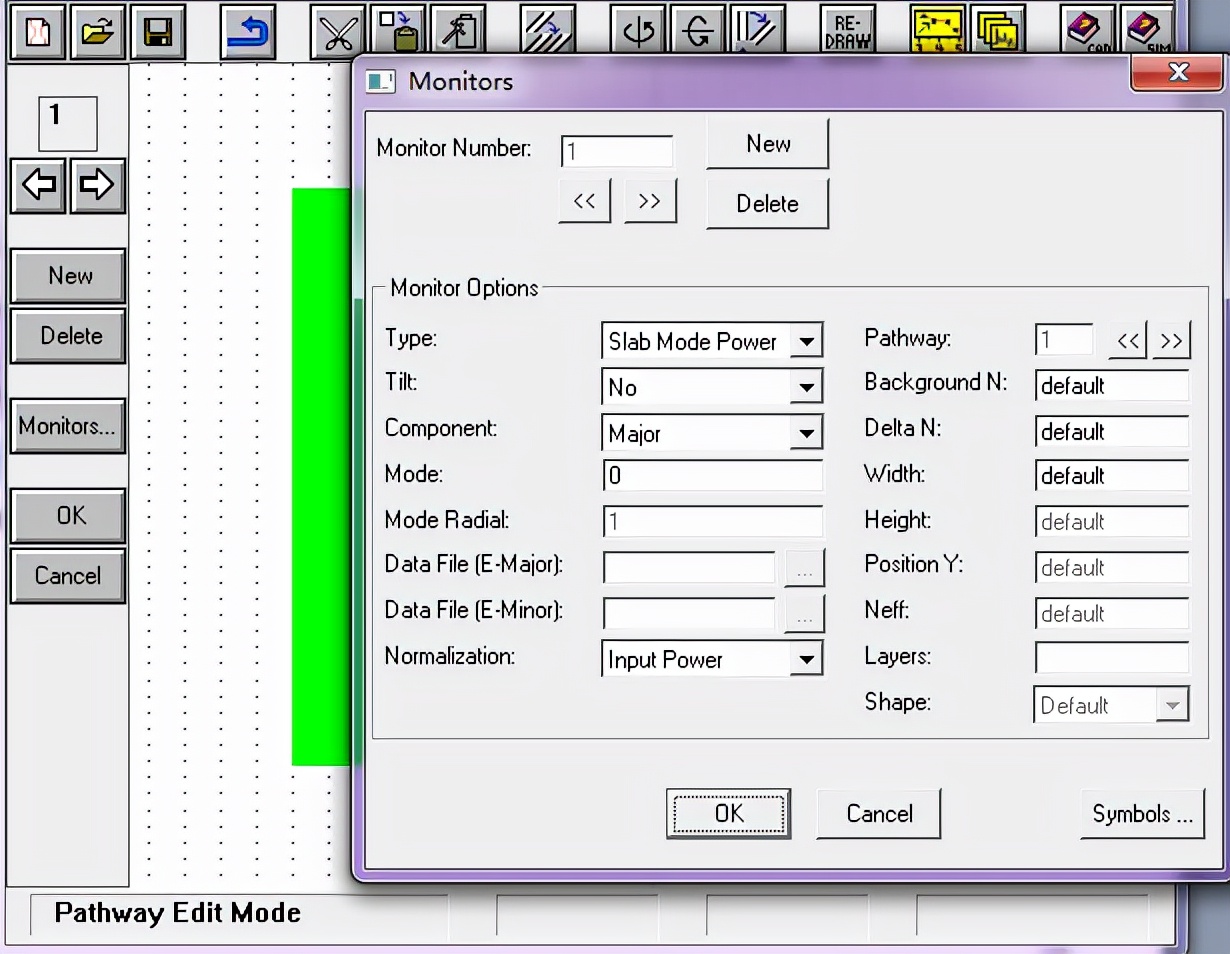Click the Neff field
The width and height of the screenshot is (1230, 954).
click(1112, 613)
